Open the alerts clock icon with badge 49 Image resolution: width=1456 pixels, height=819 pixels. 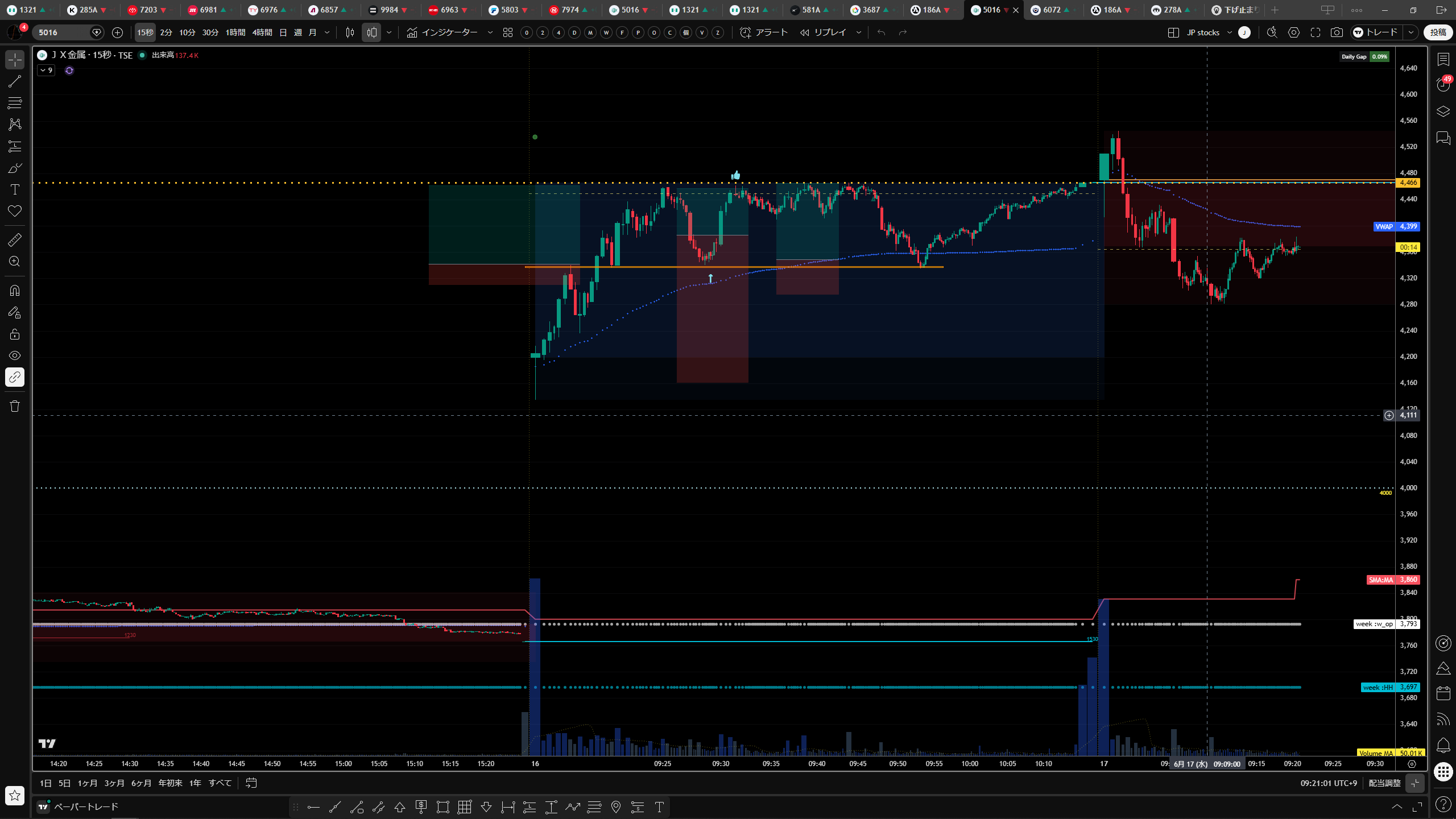tap(1443, 85)
